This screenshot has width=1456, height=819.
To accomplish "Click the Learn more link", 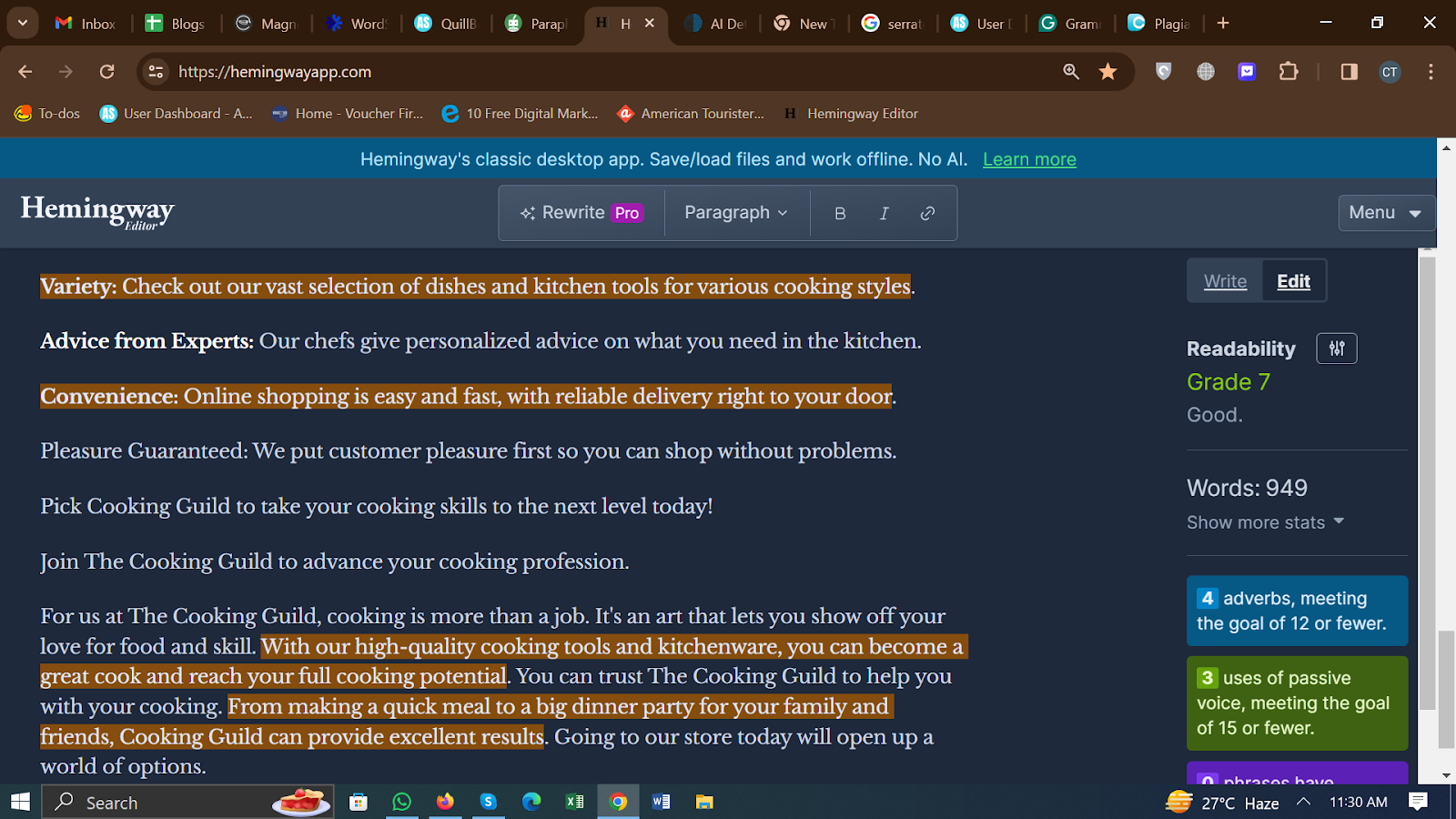I will (1029, 159).
